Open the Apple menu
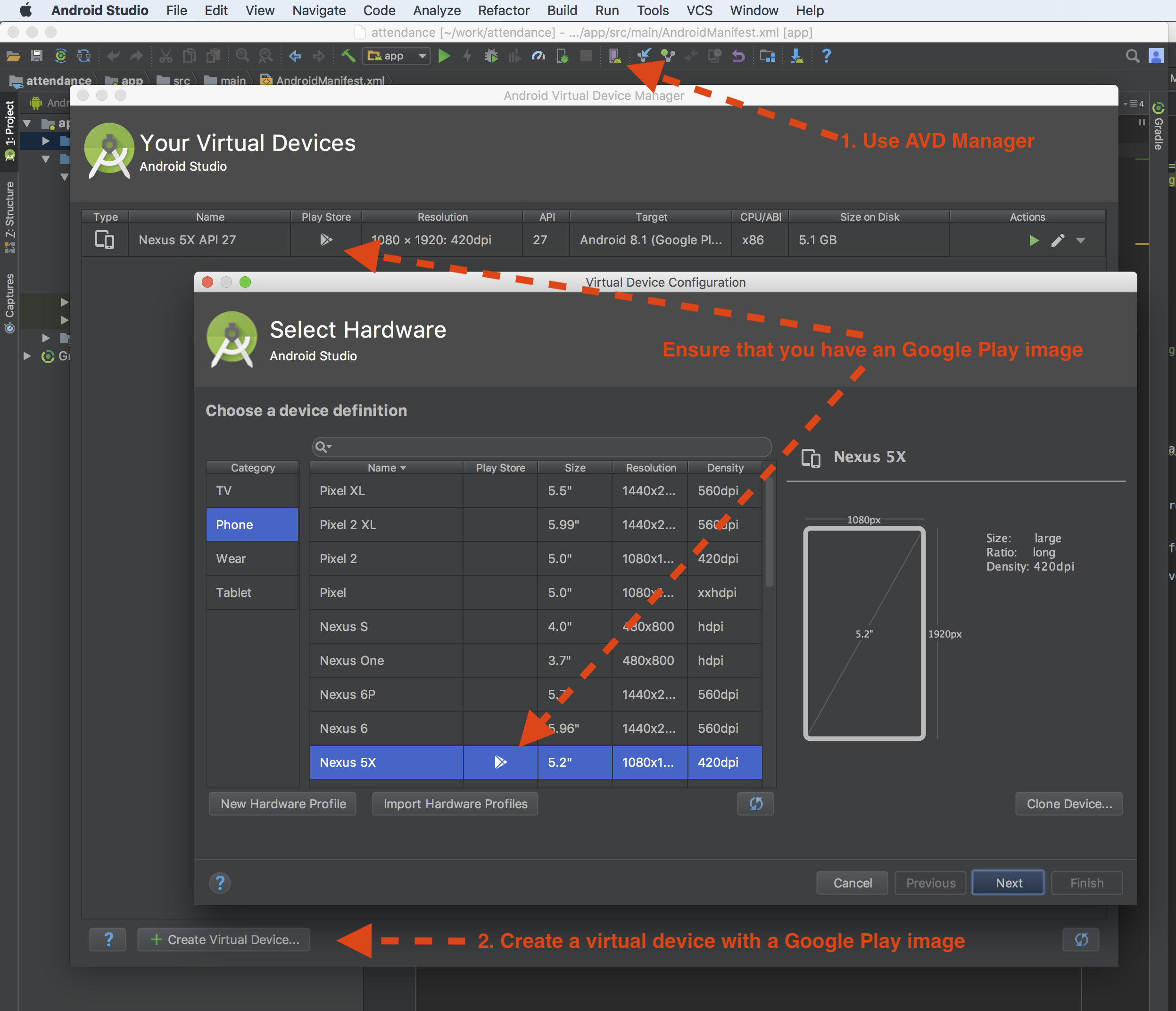Image resolution: width=1176 pixels, height=1011 pixels. [26, 10]
